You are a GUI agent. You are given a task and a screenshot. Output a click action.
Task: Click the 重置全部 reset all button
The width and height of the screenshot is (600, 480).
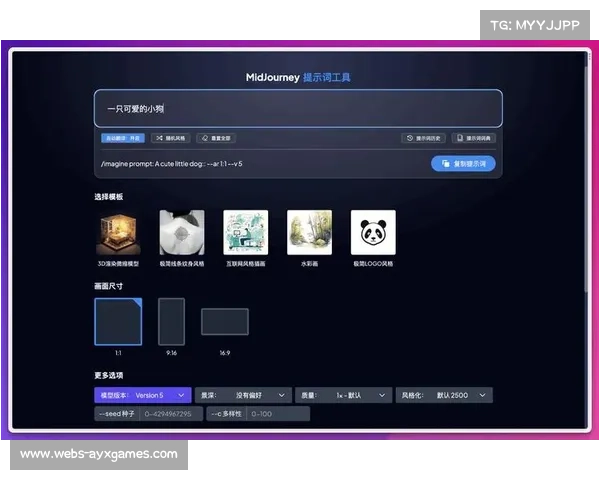pos(216,138)
